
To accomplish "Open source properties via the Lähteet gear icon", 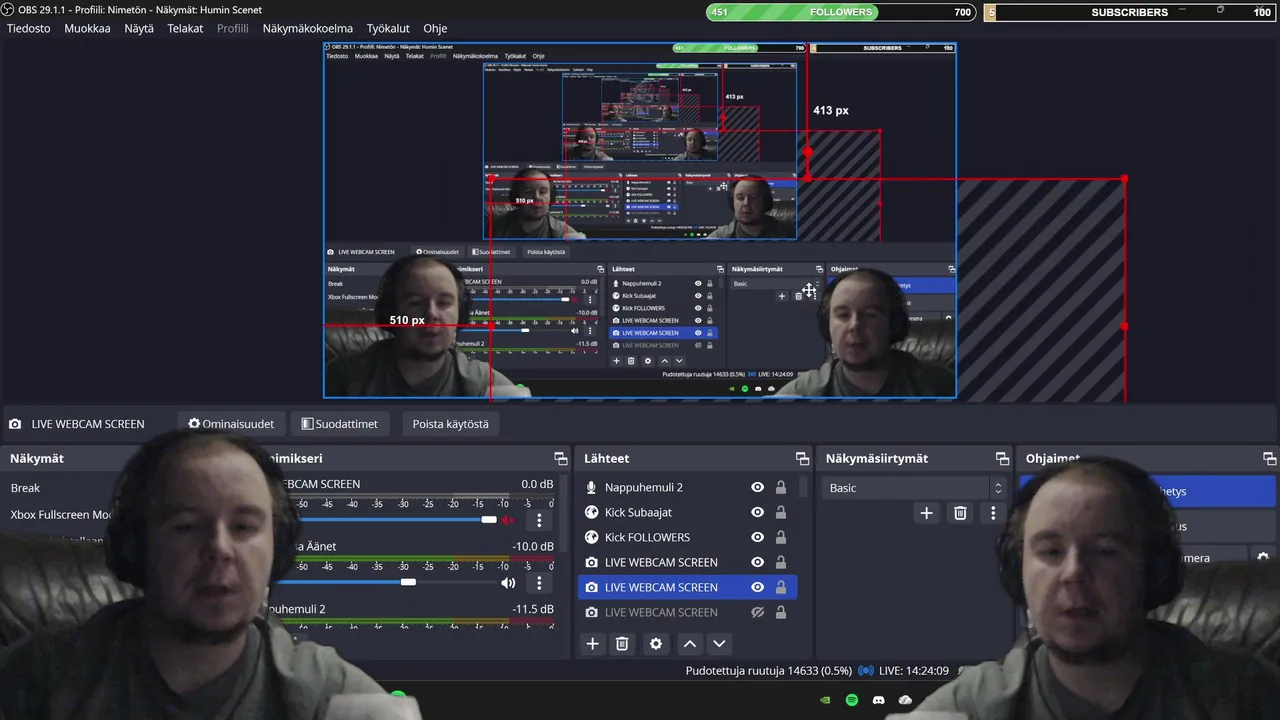I will coord(656,644).
